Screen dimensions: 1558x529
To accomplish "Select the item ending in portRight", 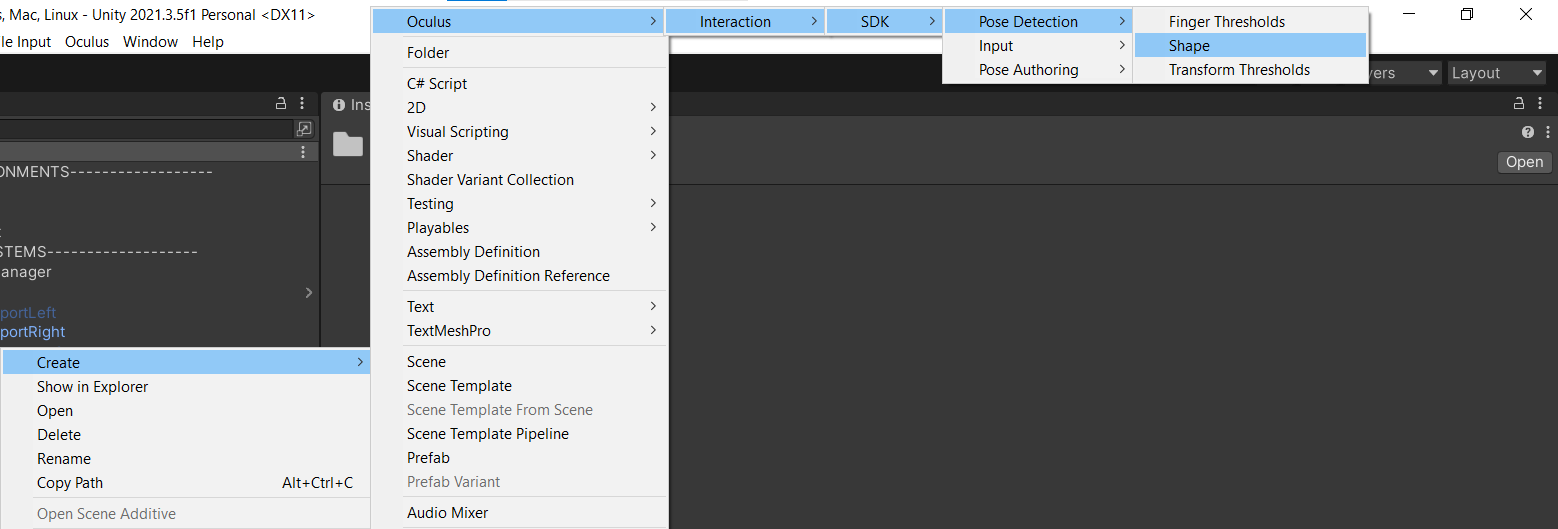I will [33, 332].
